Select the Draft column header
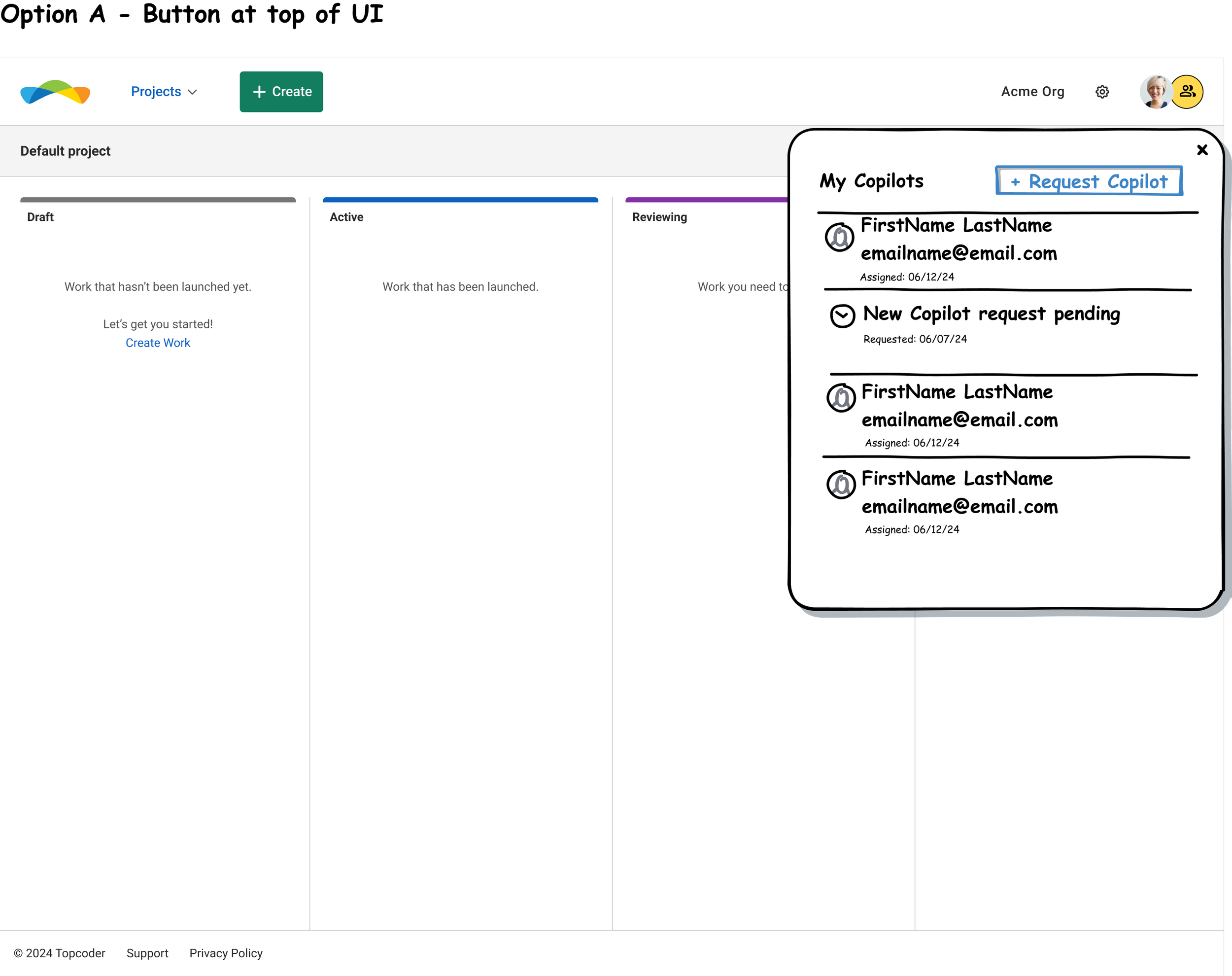The width and height of the screenshot is (1232, 976). click(x=40, y=217)
